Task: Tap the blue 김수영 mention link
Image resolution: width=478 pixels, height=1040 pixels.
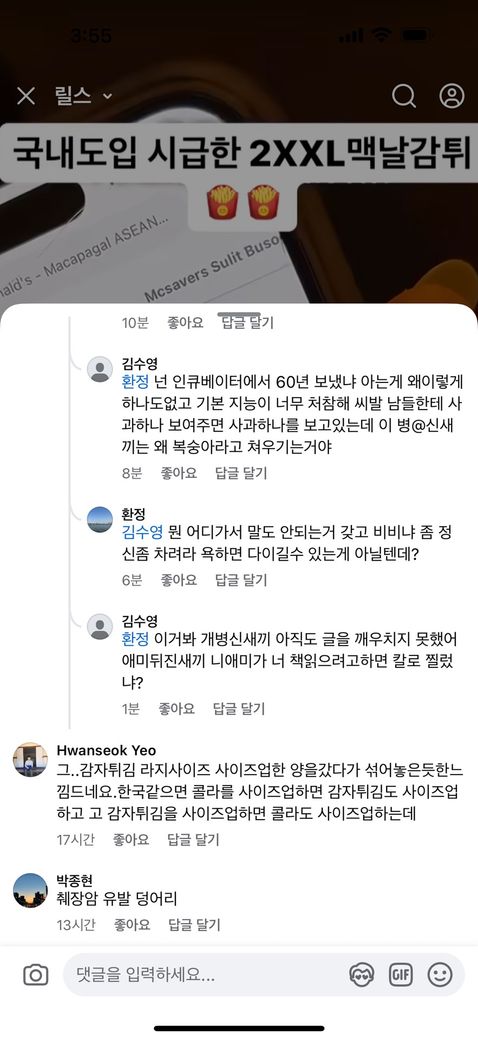Action: point(143,533)
